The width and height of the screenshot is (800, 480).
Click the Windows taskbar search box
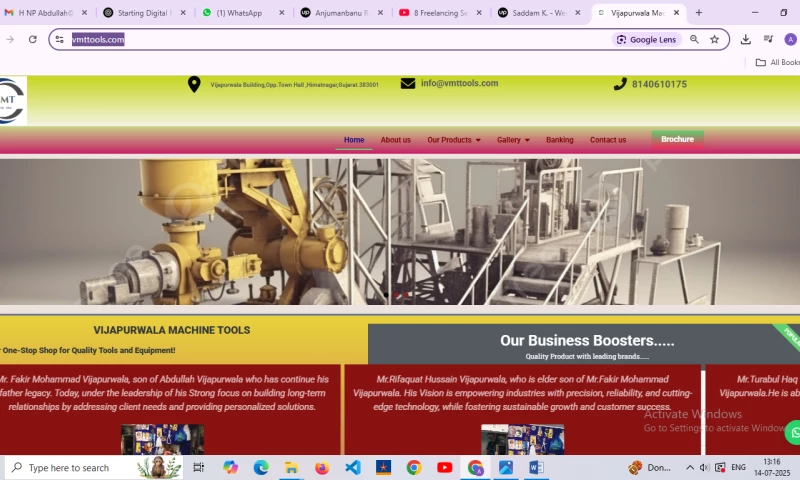(94, 467)
